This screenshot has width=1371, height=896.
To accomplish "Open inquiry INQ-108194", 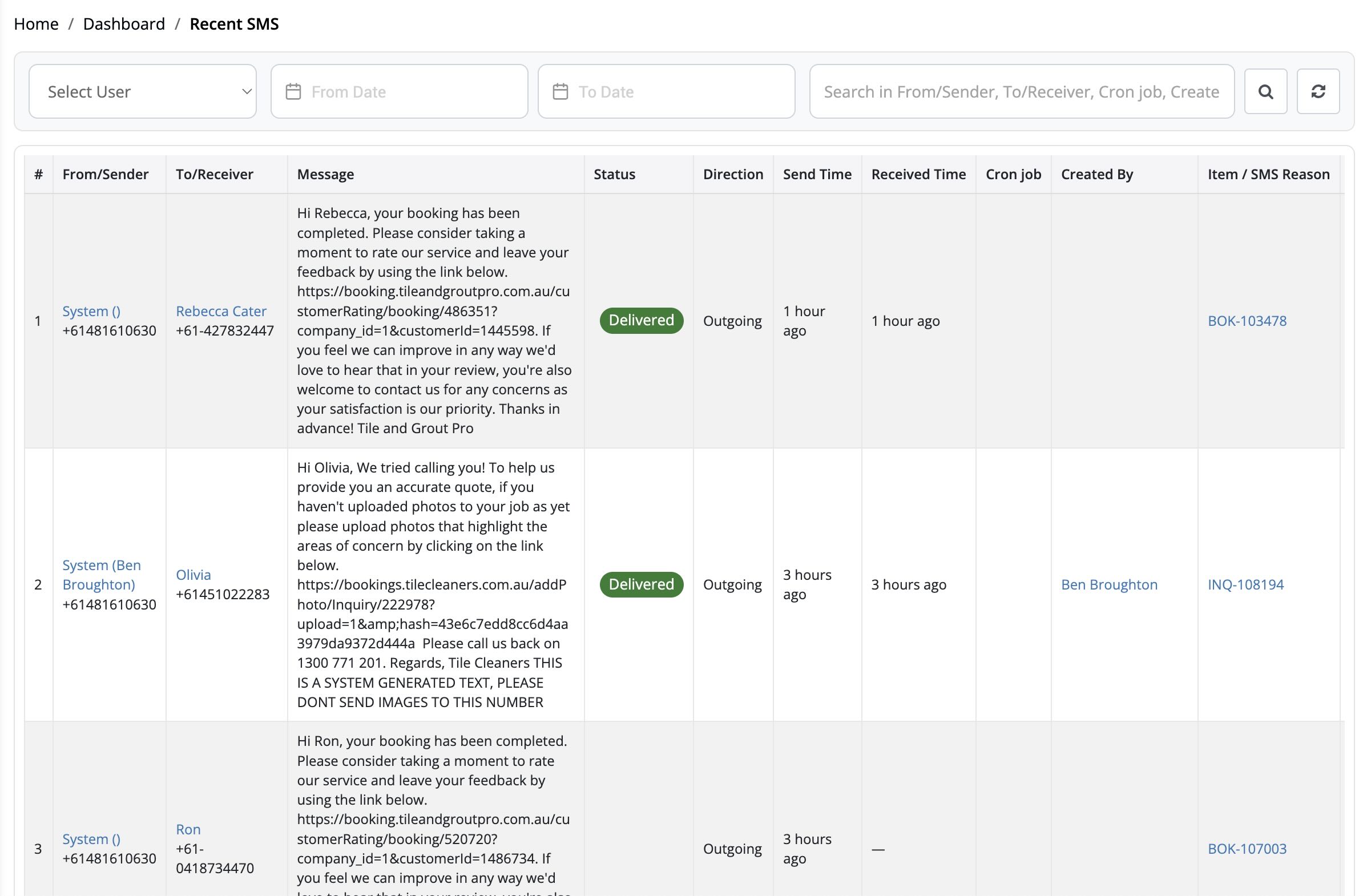I will (1245, 584).
